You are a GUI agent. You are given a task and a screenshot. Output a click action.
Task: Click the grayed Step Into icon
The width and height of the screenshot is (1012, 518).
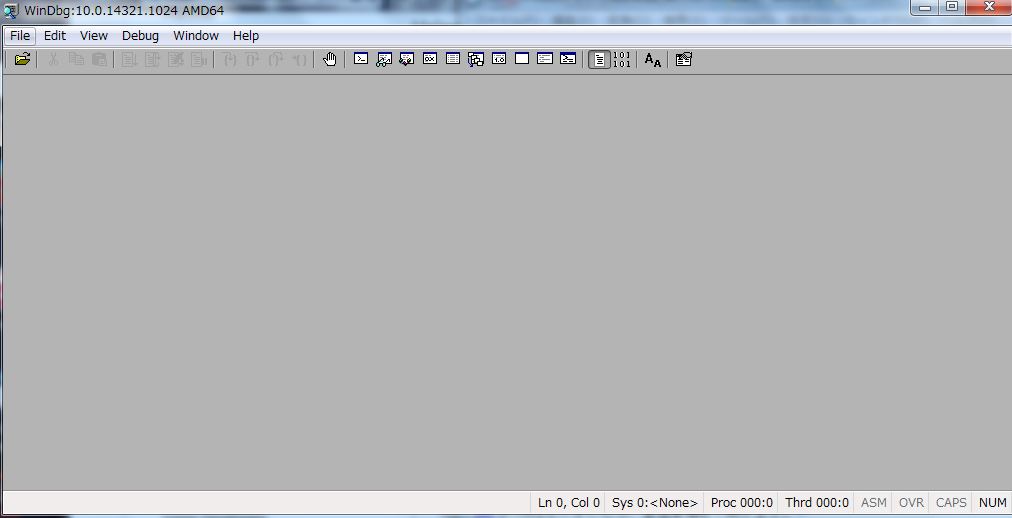point(229,59)
